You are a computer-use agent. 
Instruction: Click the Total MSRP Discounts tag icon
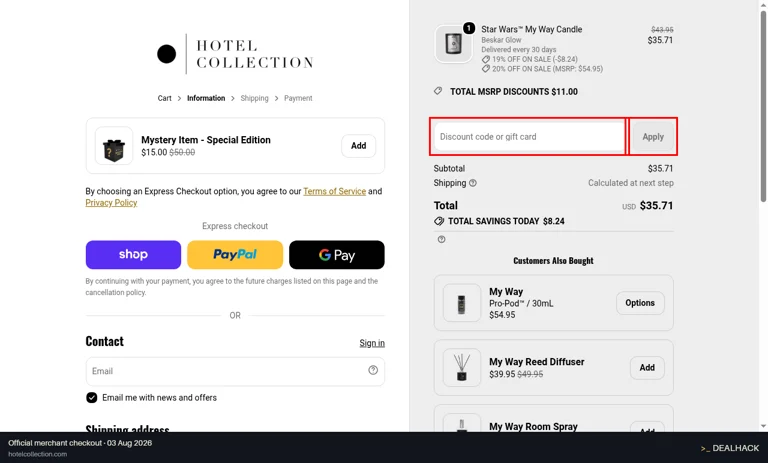pos(438,91)
